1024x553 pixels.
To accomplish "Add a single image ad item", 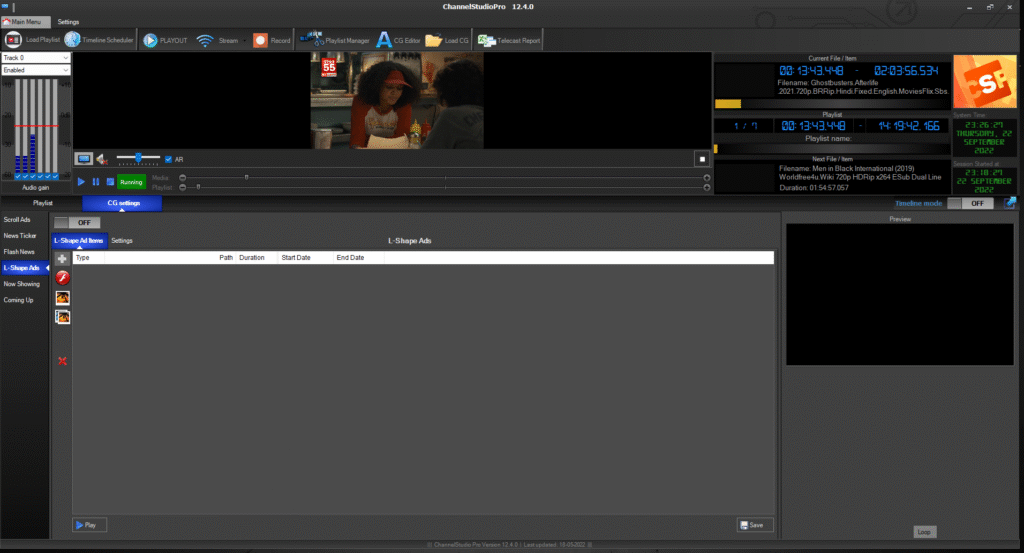I will click(x=62, y=298).
